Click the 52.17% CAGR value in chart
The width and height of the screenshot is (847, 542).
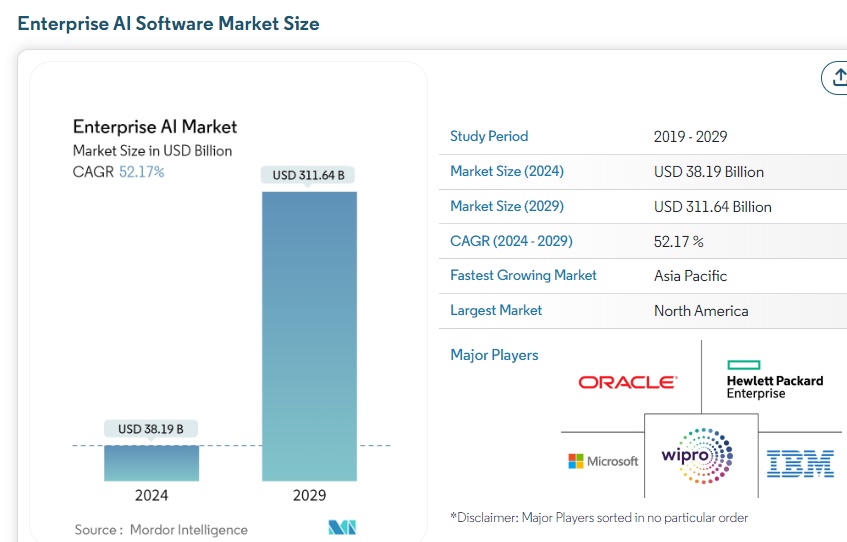(144, 171)
